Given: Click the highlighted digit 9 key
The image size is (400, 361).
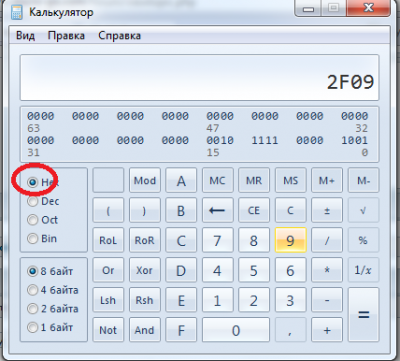Looking at the screenshot, I should 290,241.
